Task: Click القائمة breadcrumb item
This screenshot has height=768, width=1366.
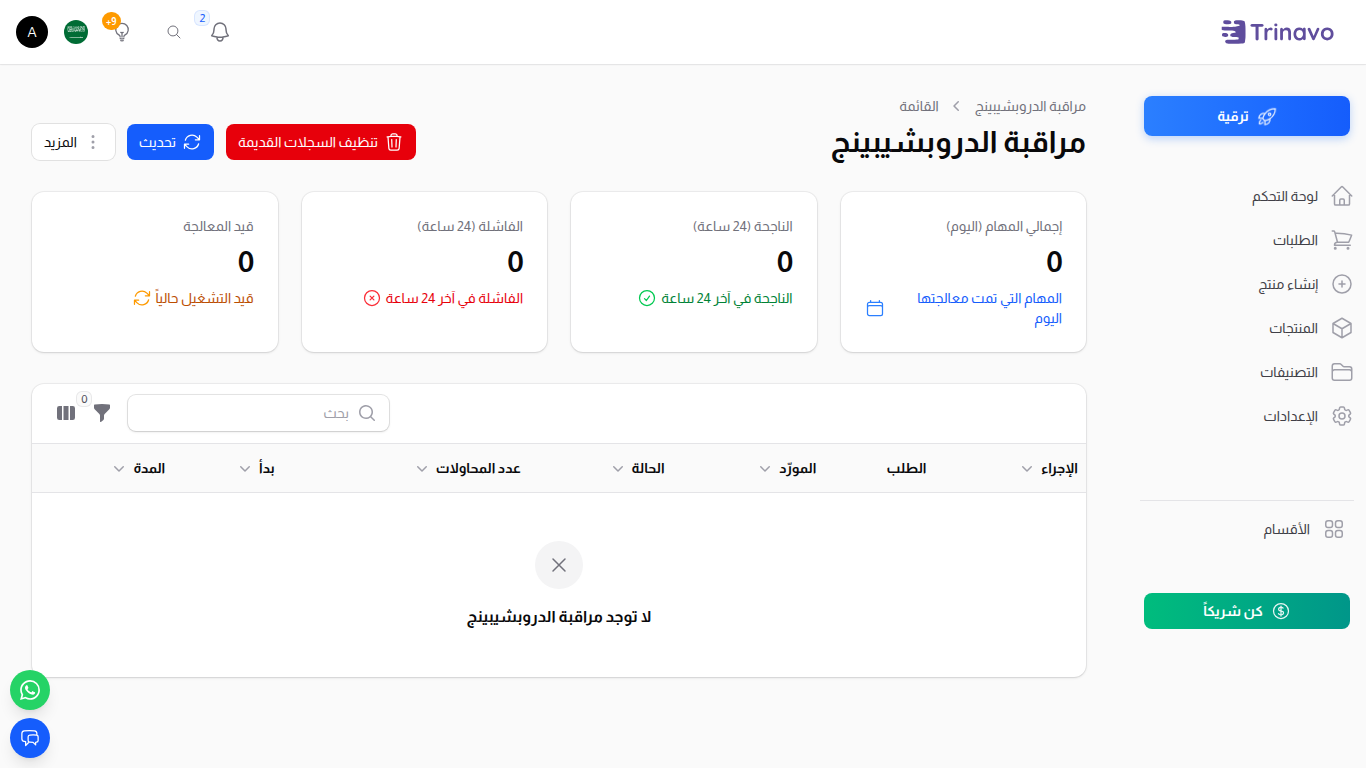Action: pos(919,106)
